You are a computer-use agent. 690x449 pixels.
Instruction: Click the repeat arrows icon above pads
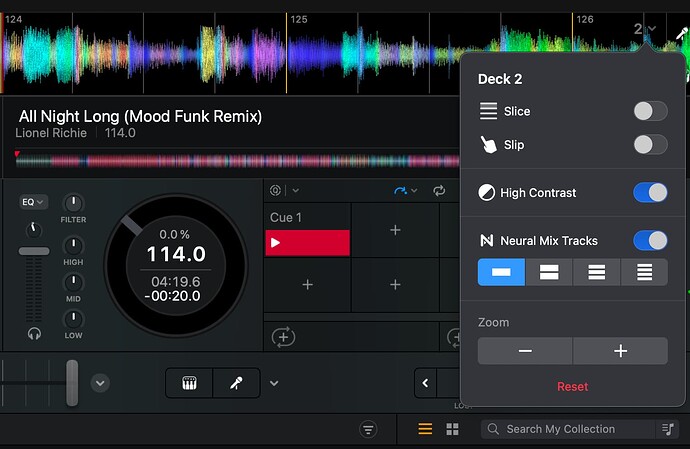click(x=439, y=190)
